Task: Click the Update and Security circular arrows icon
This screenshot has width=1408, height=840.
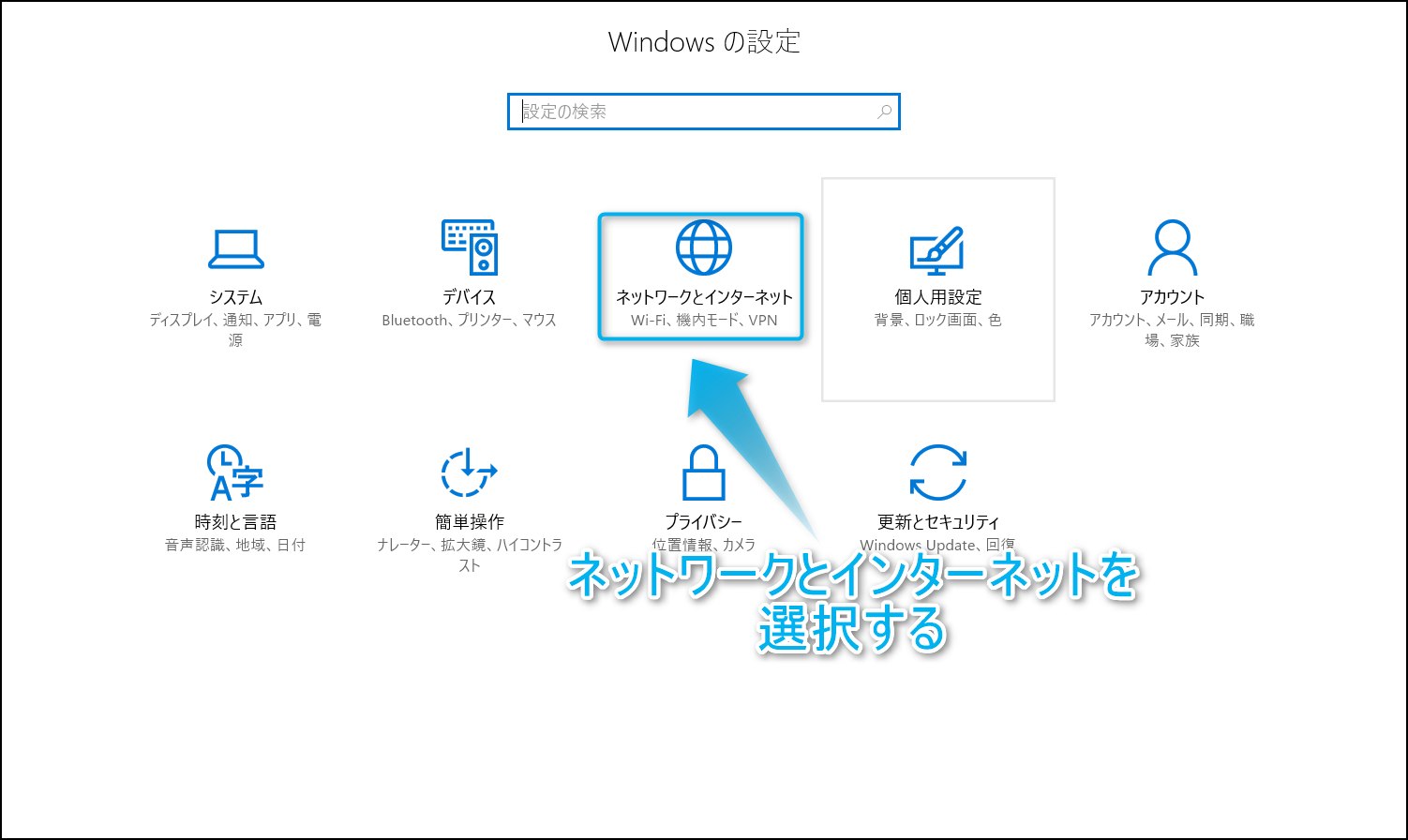Action: point(937,472)
